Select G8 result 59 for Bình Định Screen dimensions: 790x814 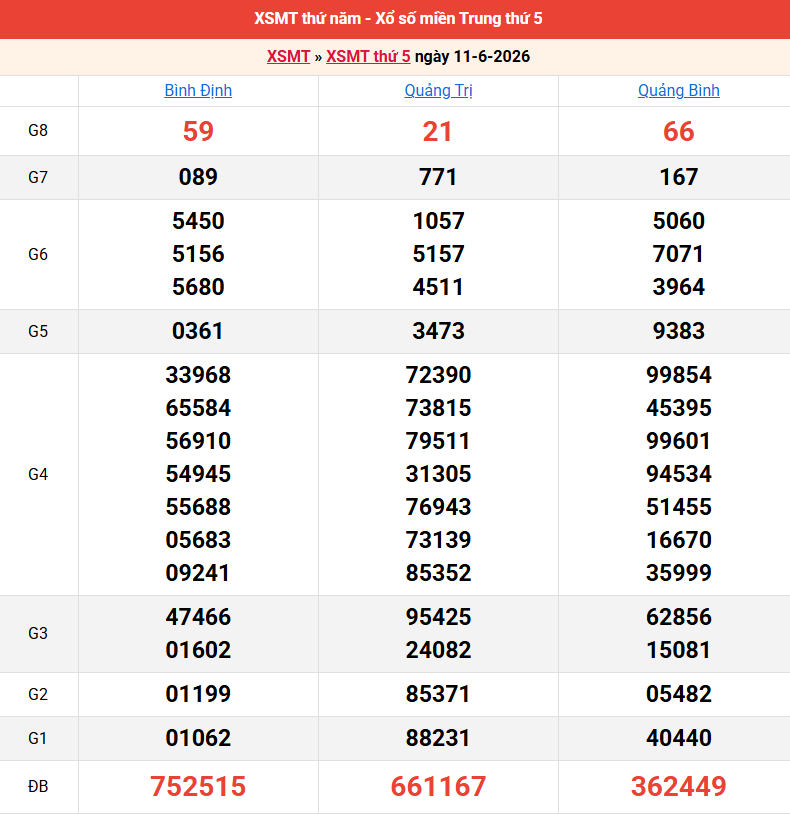(198, 131)
